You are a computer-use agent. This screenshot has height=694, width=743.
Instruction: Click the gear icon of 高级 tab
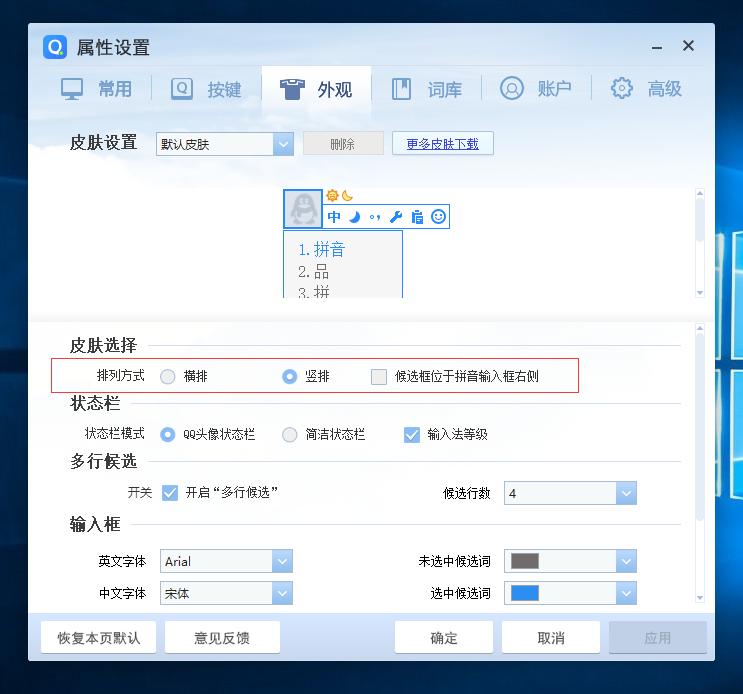coord(622,88)
